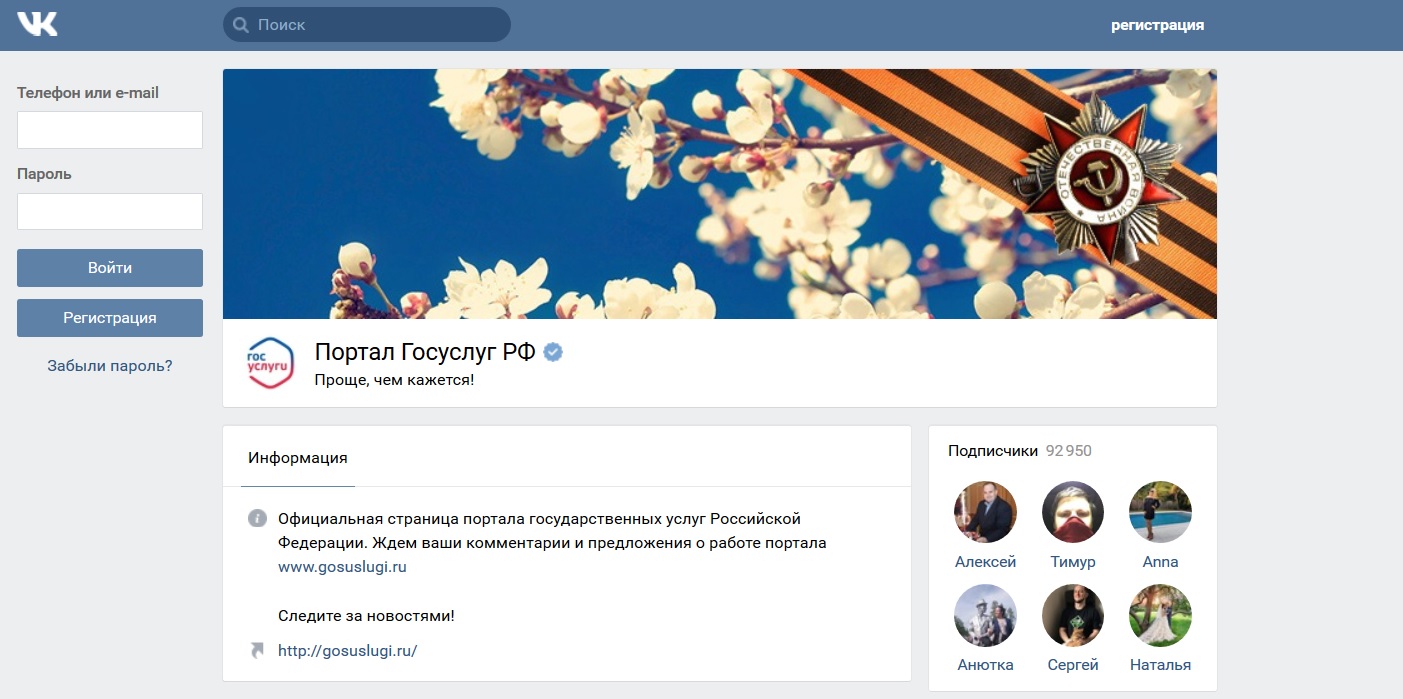1403x699 pixels.
Task: Click the search magnifier icon
Action: [x=241, y=25]
